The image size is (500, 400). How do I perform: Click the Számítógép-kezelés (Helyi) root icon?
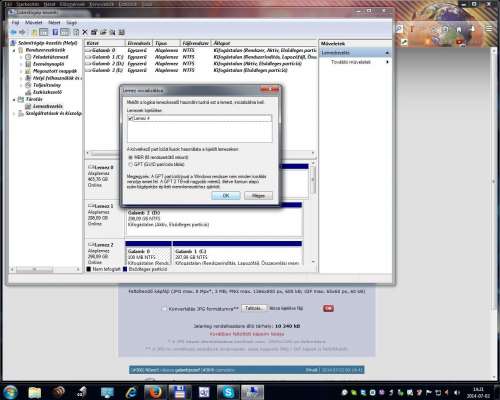click(x=13, y=43)
